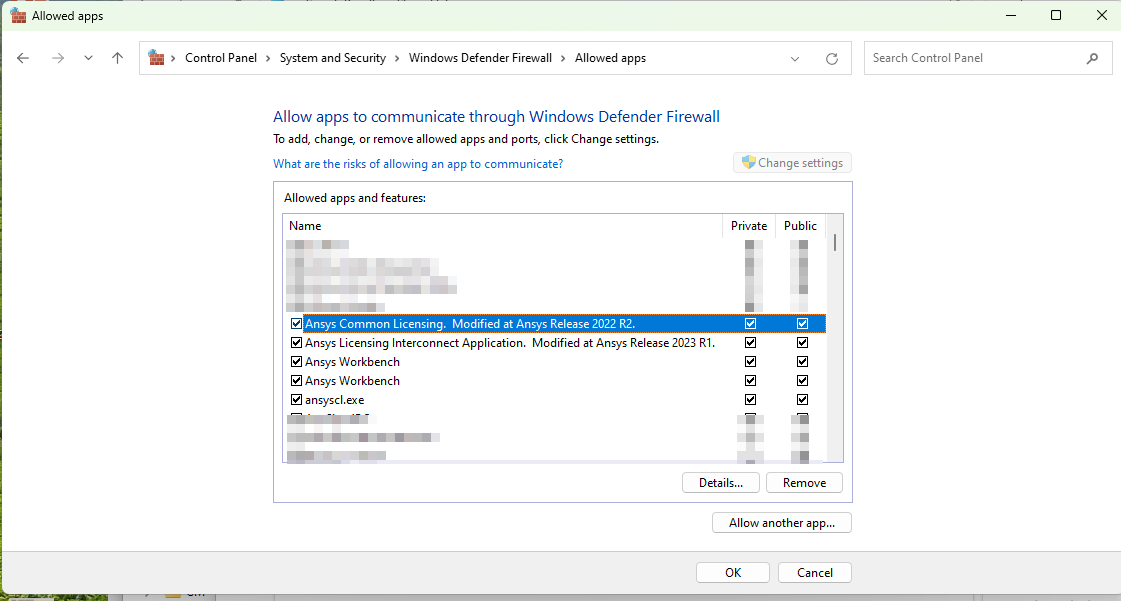Click the Allowed apps window title icon
The image size is (1121, 601).
click(18, 15)
